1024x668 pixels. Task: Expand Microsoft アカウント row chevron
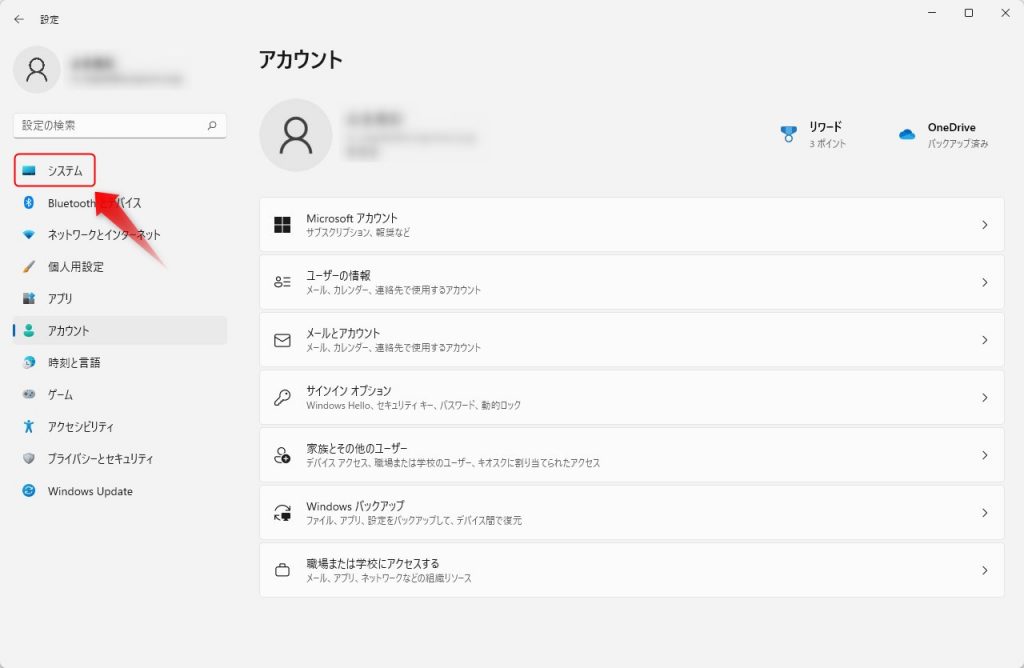click(x=984, y=225)
